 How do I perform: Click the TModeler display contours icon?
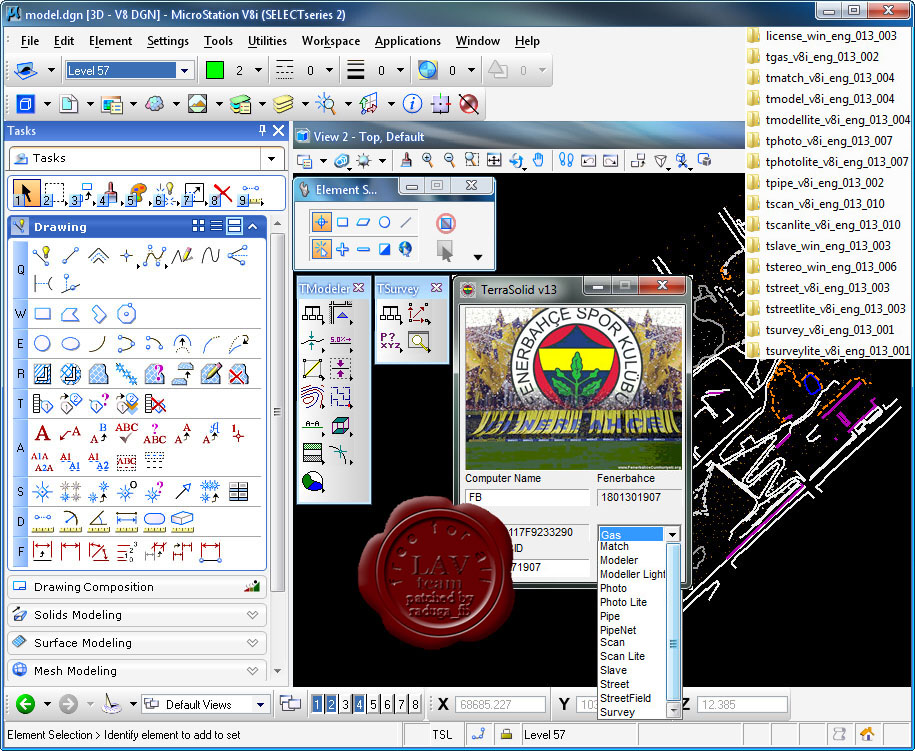point(312,396)
